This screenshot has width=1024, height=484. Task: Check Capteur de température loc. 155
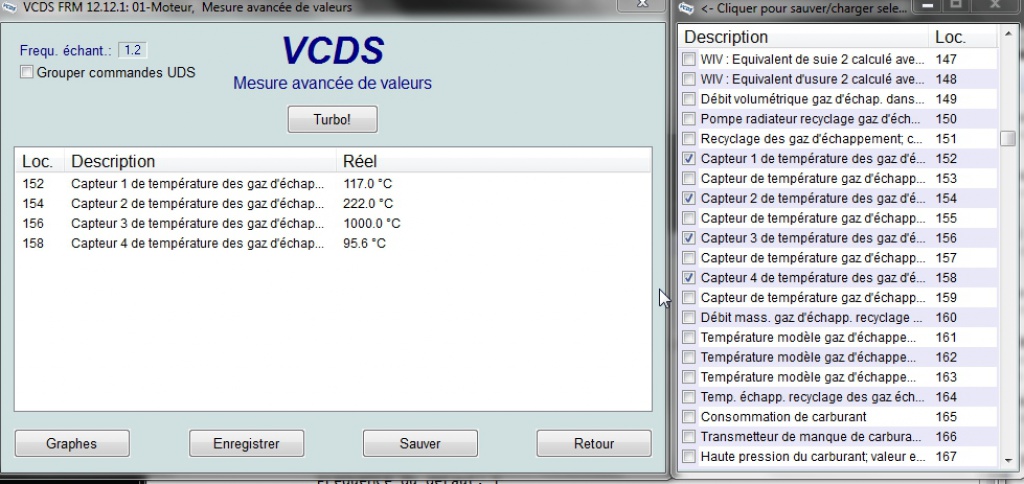point(689,218)
